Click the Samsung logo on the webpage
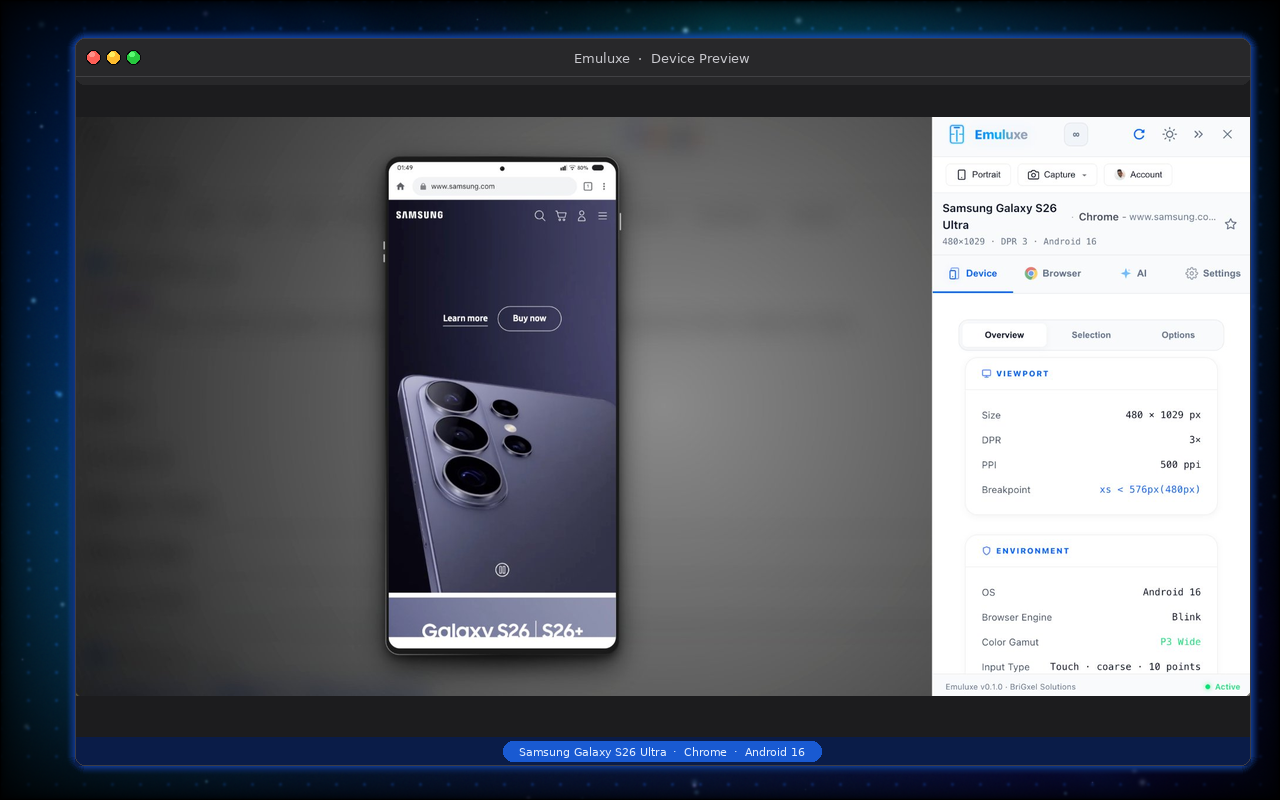The width and height of the screenshot is (1280, 800). [x=419, y=215]
